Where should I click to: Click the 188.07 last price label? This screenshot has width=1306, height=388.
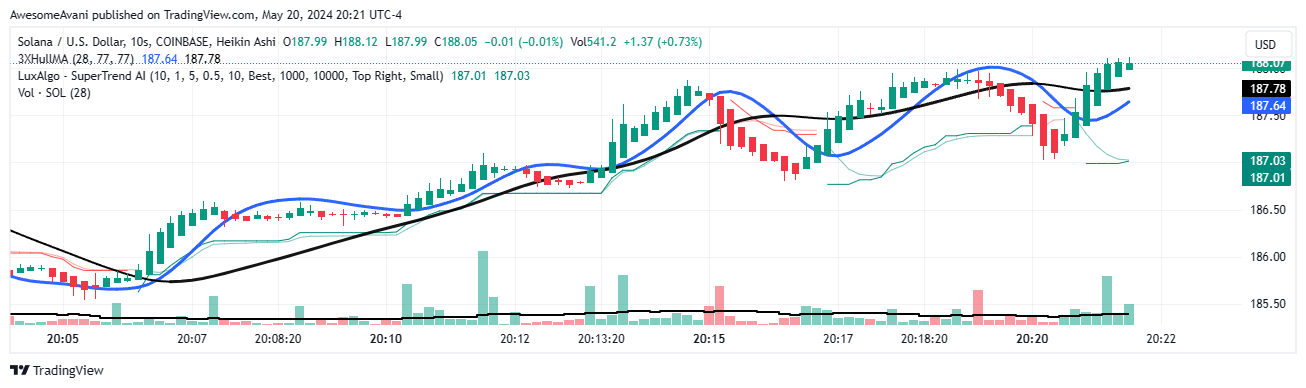pyautogui.click(x=1267, y=64)
